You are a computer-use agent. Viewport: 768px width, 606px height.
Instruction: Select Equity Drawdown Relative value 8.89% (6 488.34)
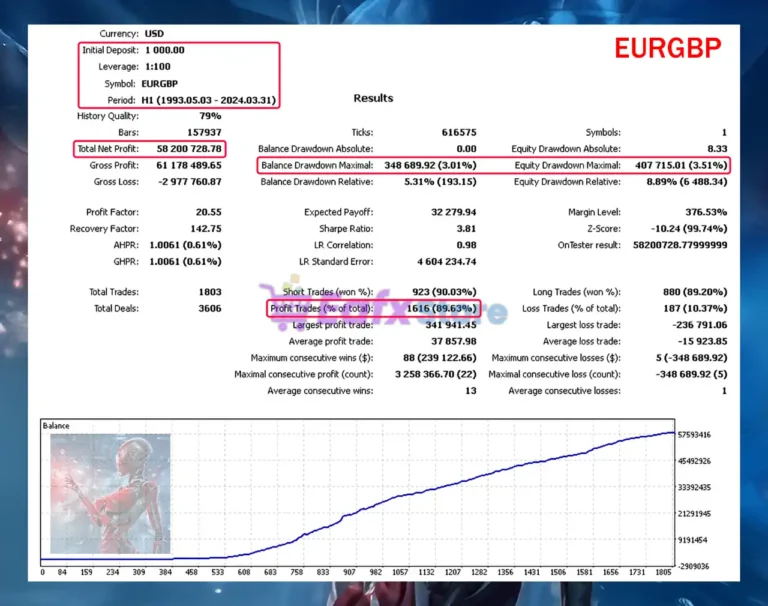tap(687, 182)
